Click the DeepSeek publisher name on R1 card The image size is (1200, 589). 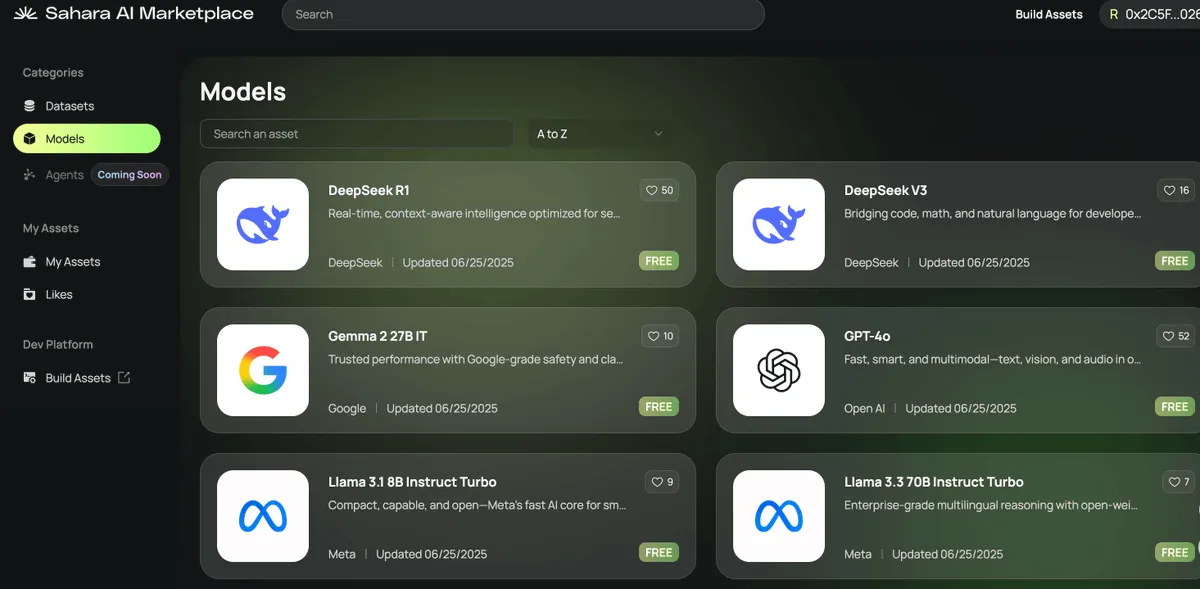tap(355, 263)
